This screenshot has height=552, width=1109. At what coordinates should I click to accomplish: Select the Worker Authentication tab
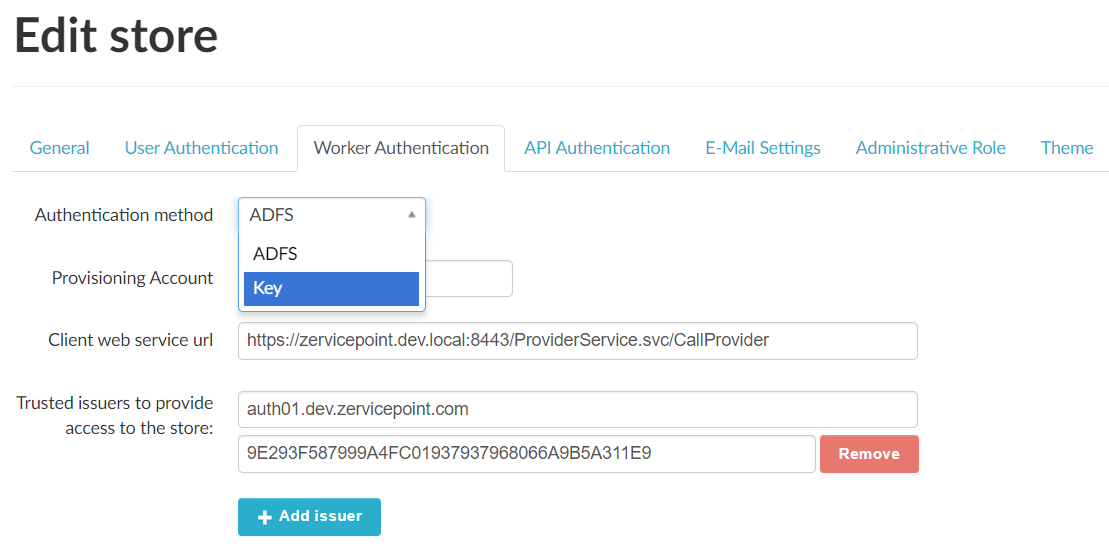[401, 148]
